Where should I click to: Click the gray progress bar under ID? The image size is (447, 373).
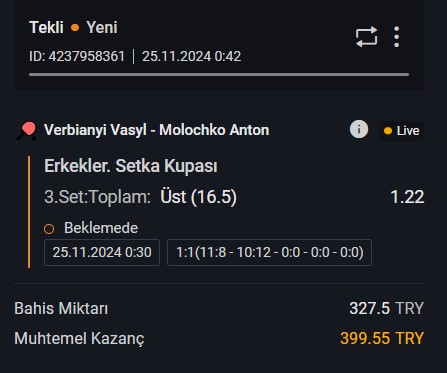[219, 75]
